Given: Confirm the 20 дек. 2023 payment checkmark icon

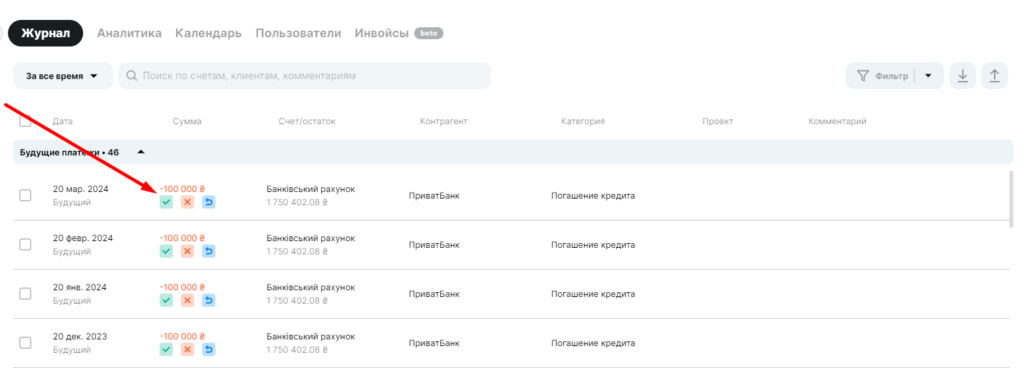Looking at the screenshot, I should click(x=166, y=350).
